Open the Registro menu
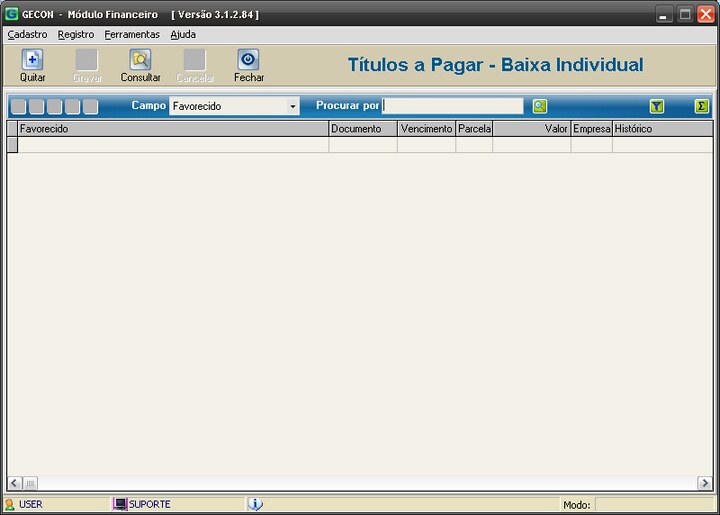 [76, 34]
